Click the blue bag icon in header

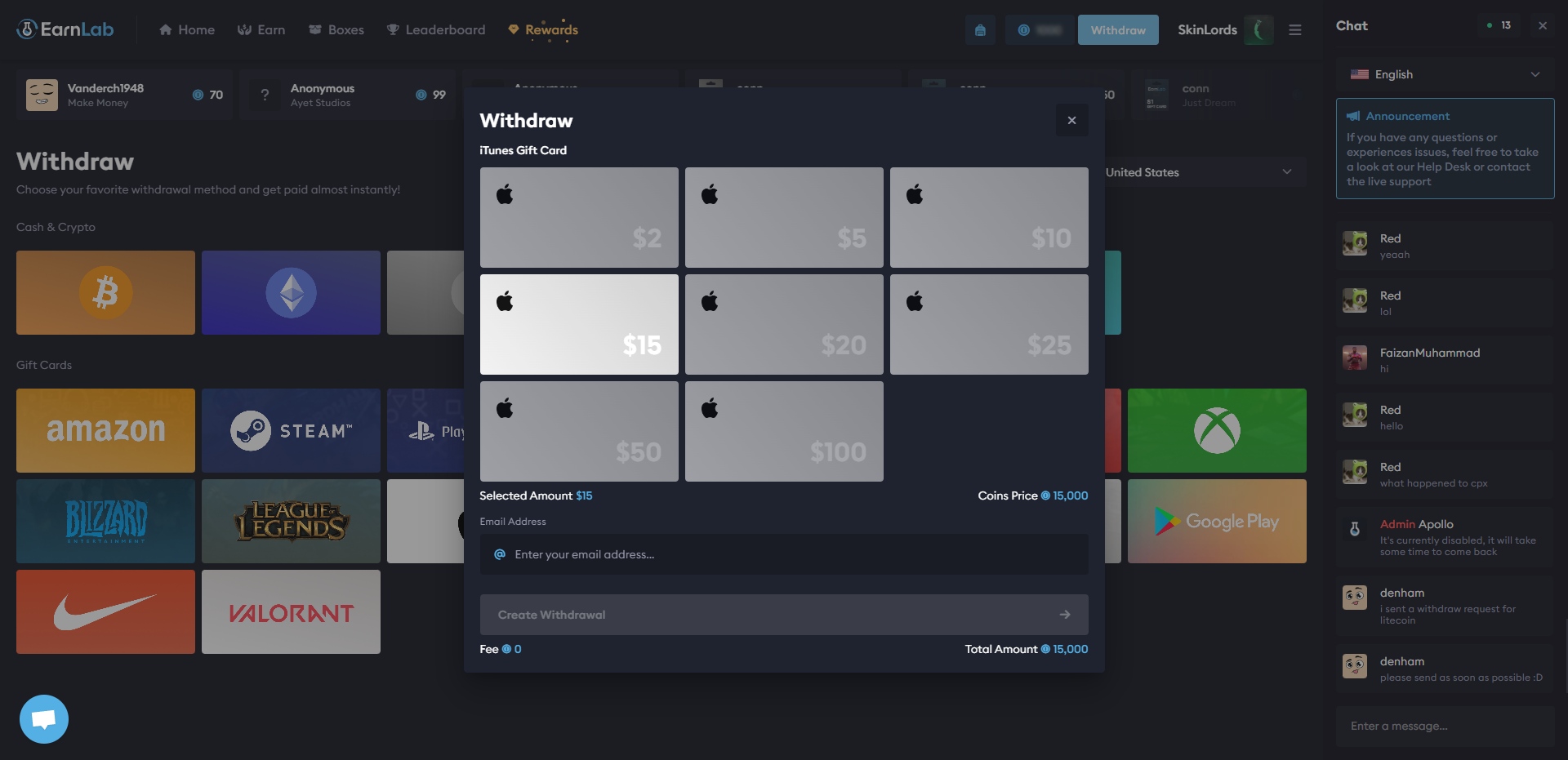click(980, 30)
